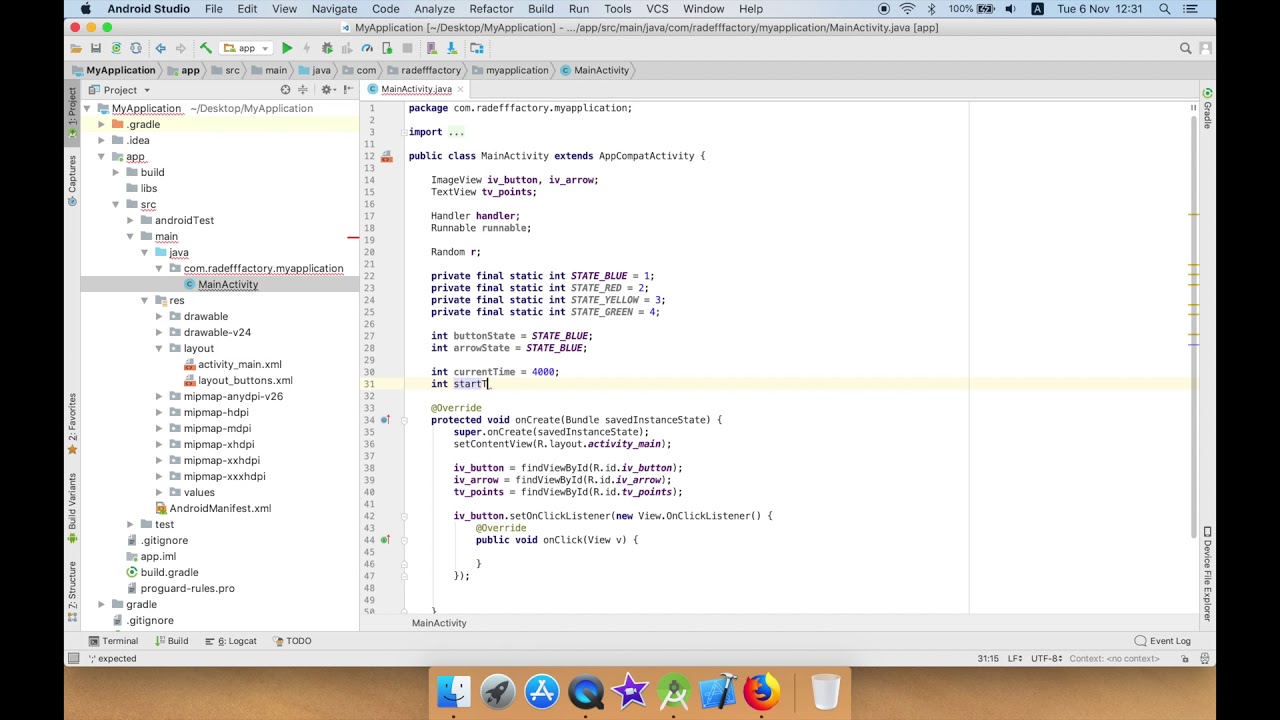Click the toolbar Search Everywhere magnifier
1280x720 pixels.
[1185, 48]
